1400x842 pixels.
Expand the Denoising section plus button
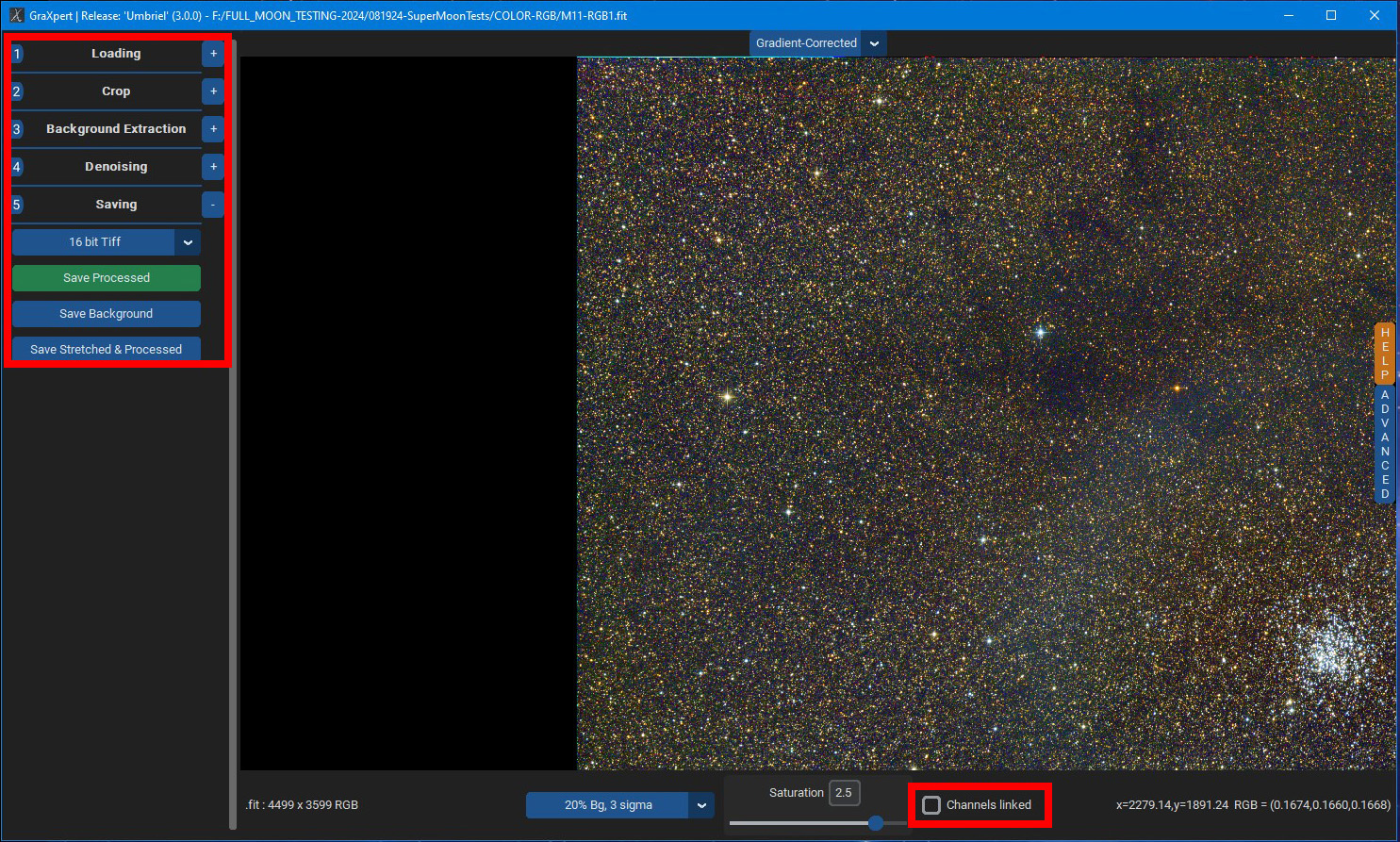[213, 167]
